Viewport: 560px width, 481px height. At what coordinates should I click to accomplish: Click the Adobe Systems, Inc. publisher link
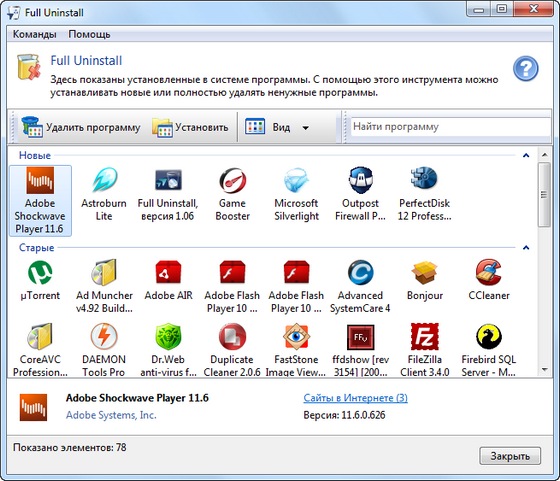(111, 415)
